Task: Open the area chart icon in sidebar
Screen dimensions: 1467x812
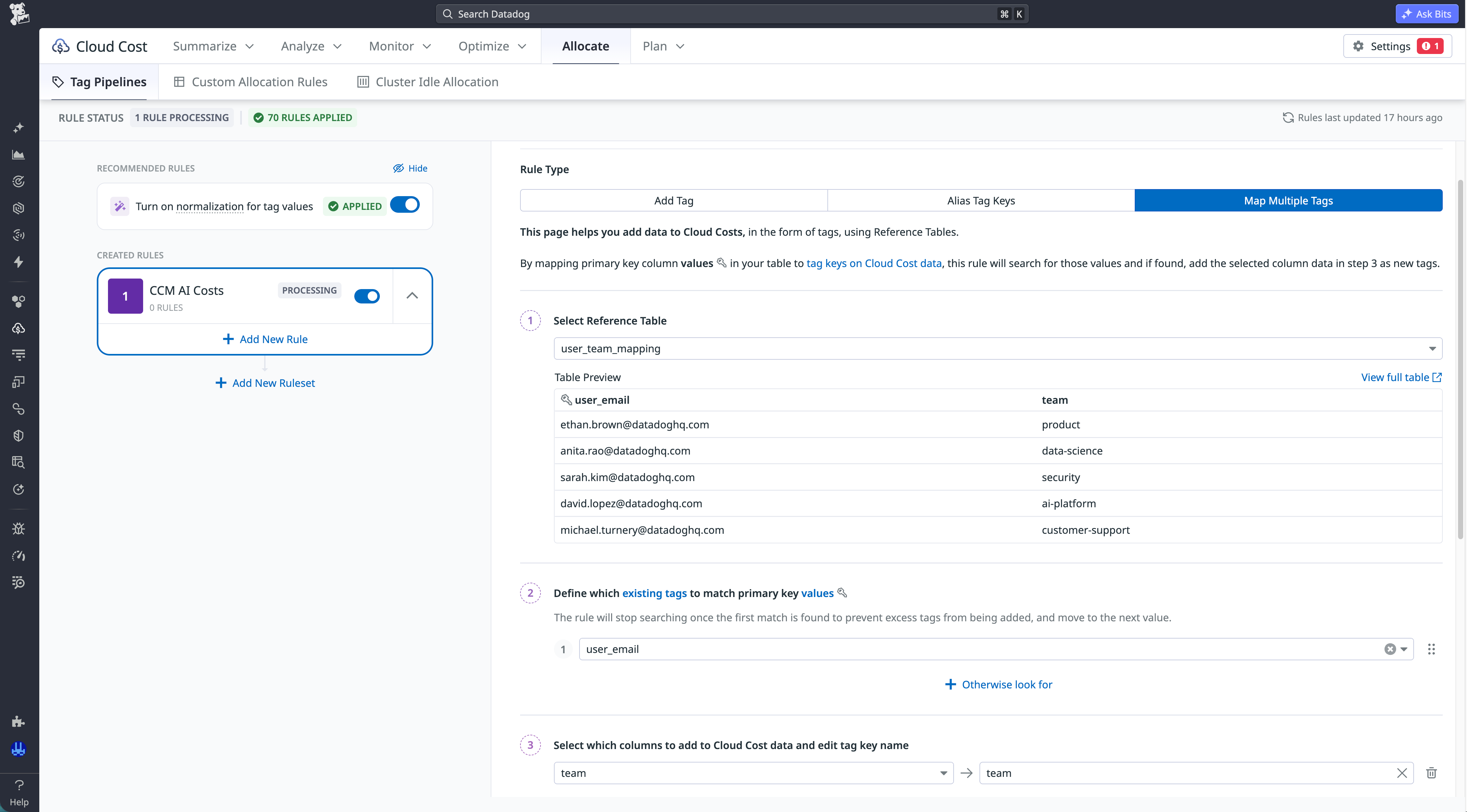Action: [19, 154]
